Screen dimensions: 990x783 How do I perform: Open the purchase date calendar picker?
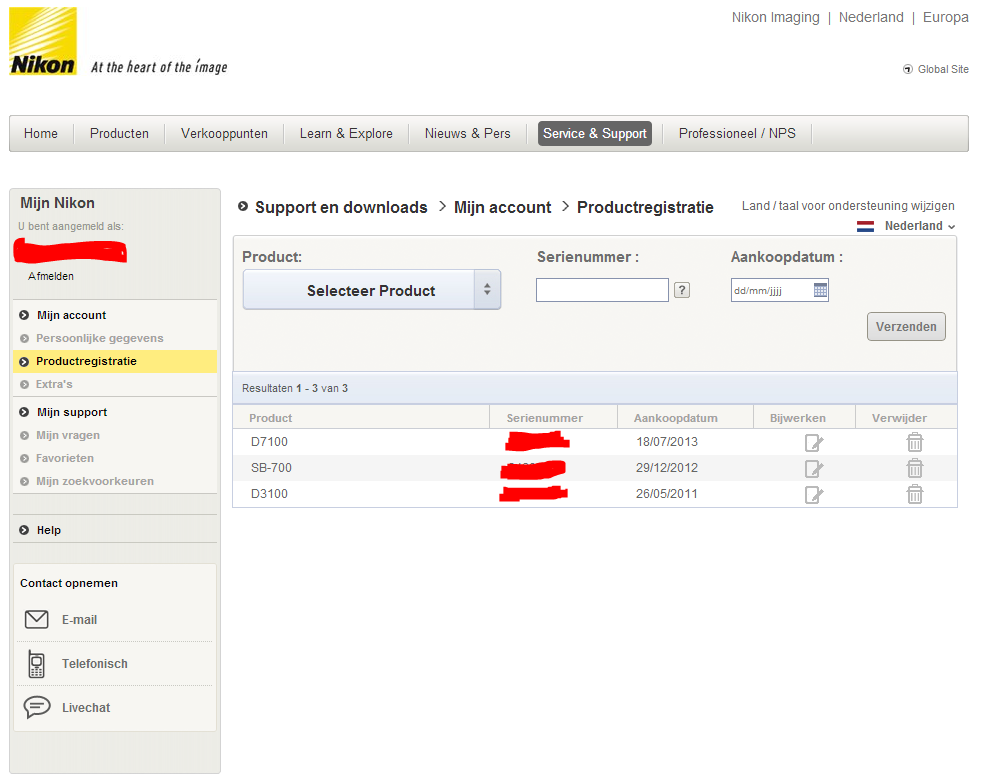pyautogui.click(x=820, y=290)
